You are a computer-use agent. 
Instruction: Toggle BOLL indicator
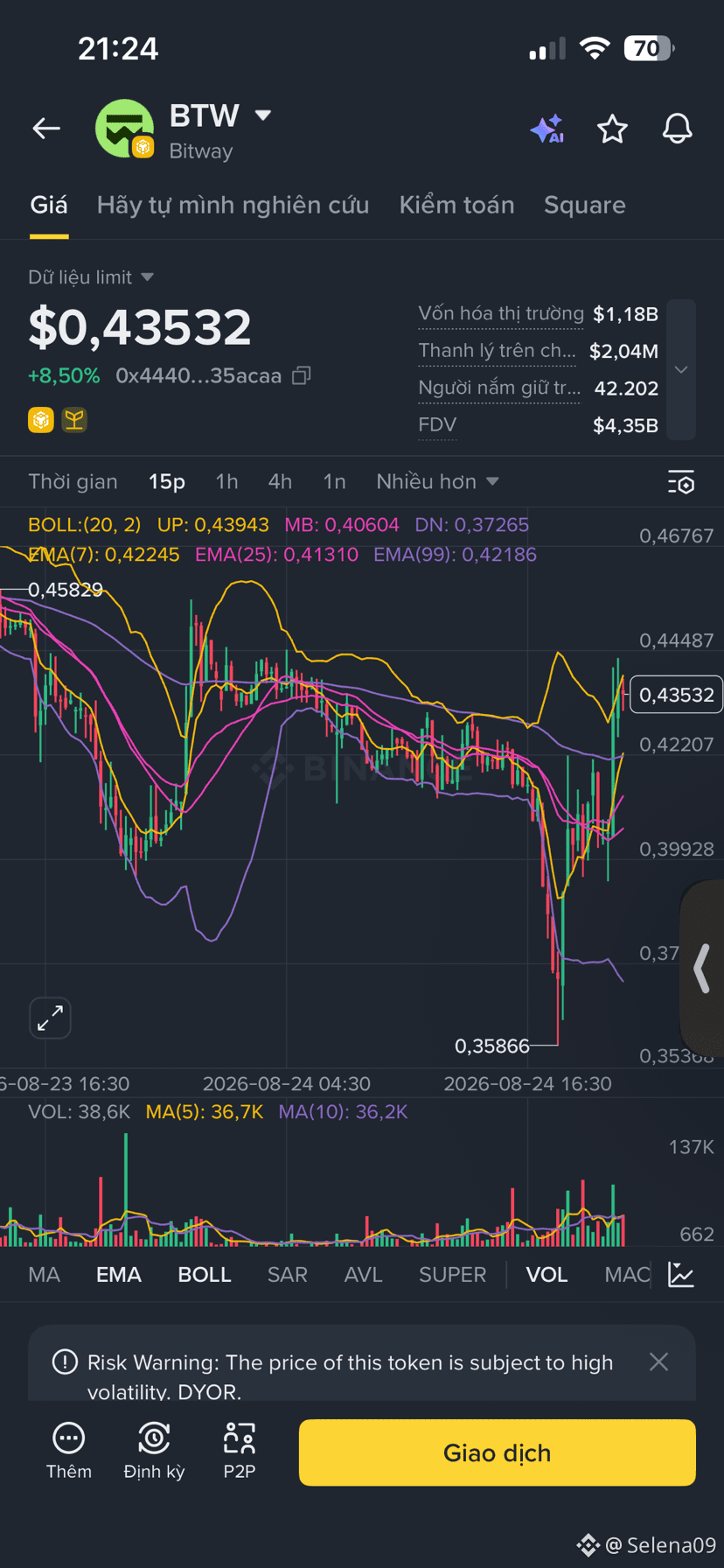click(205, 1274)
